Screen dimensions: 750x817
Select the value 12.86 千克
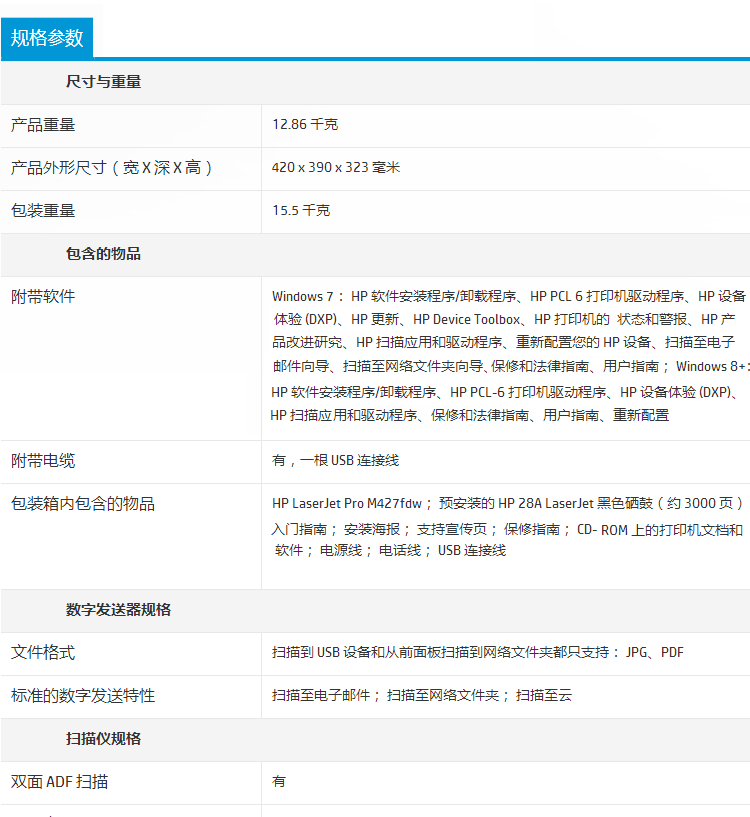click(x=305, y=125)
